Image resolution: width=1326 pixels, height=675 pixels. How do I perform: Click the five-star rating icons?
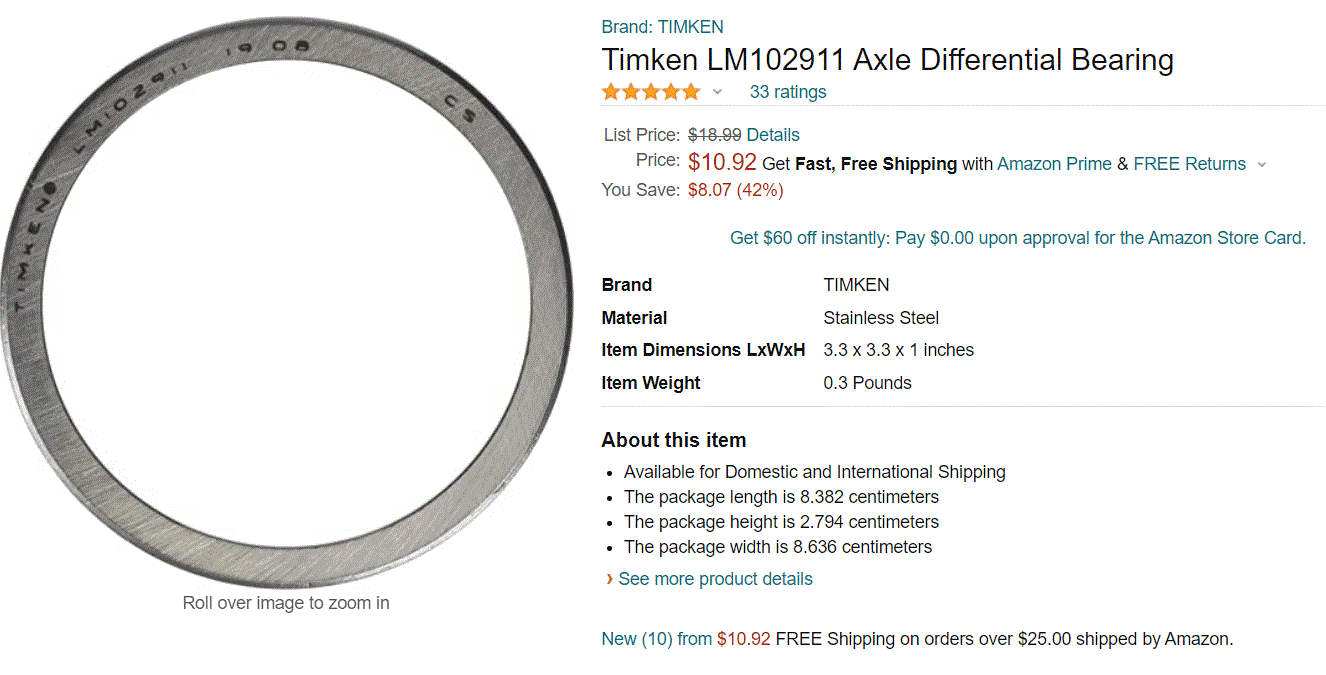click(x=651, y=92)
